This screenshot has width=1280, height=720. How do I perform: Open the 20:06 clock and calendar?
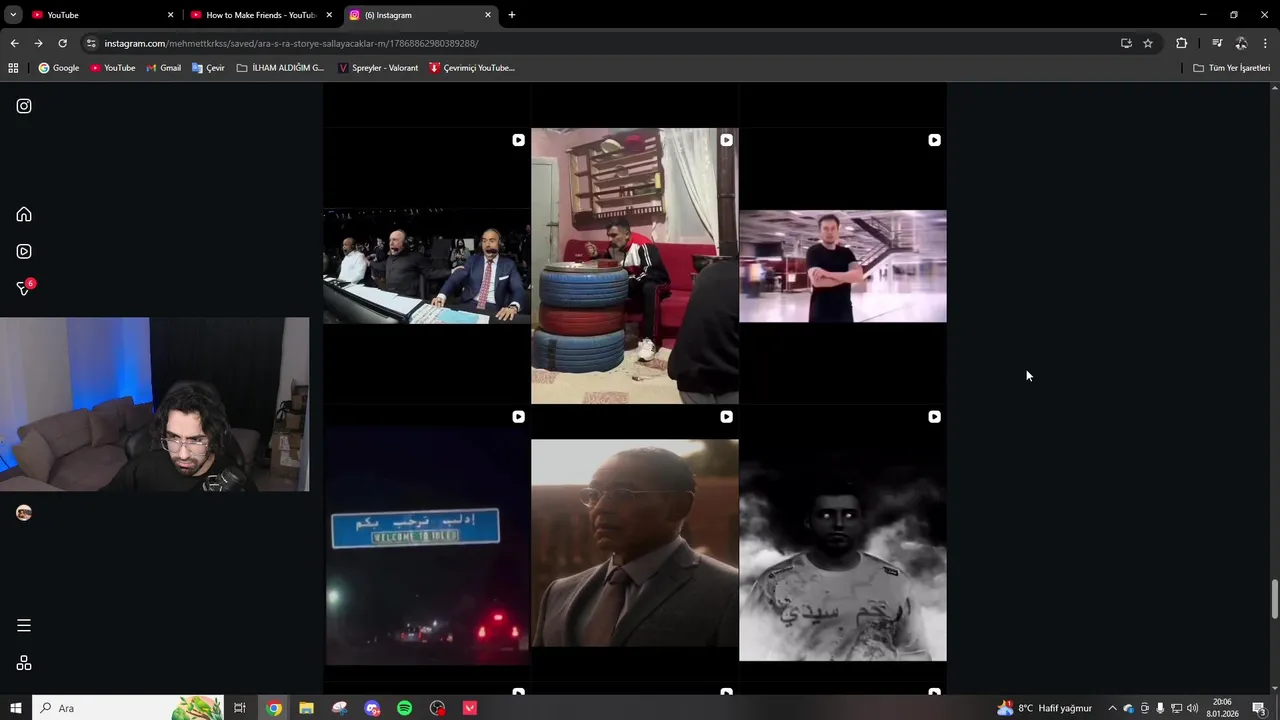[x=1221, y=708]
